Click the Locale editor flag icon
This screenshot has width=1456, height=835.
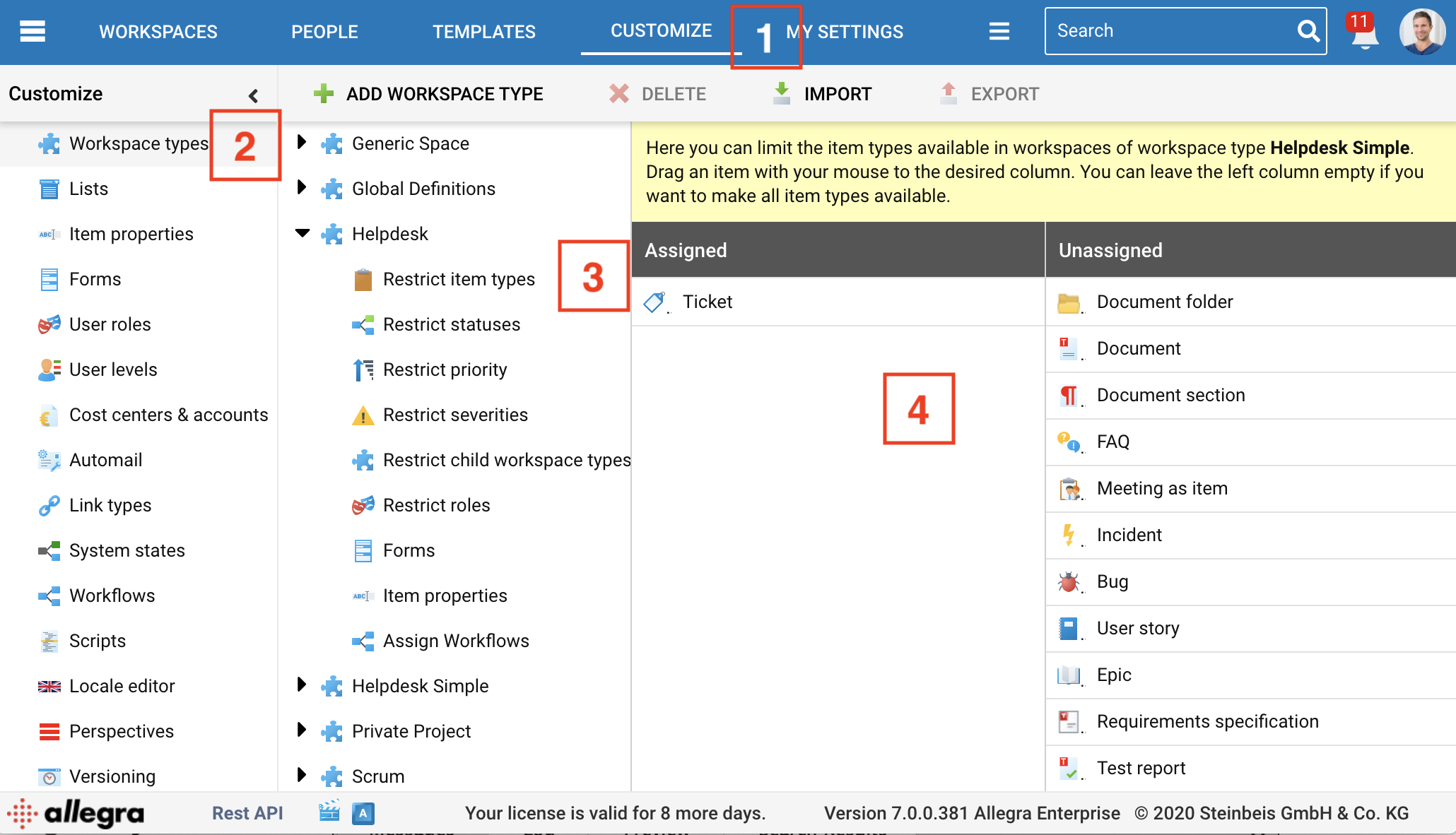click(49, 686)
